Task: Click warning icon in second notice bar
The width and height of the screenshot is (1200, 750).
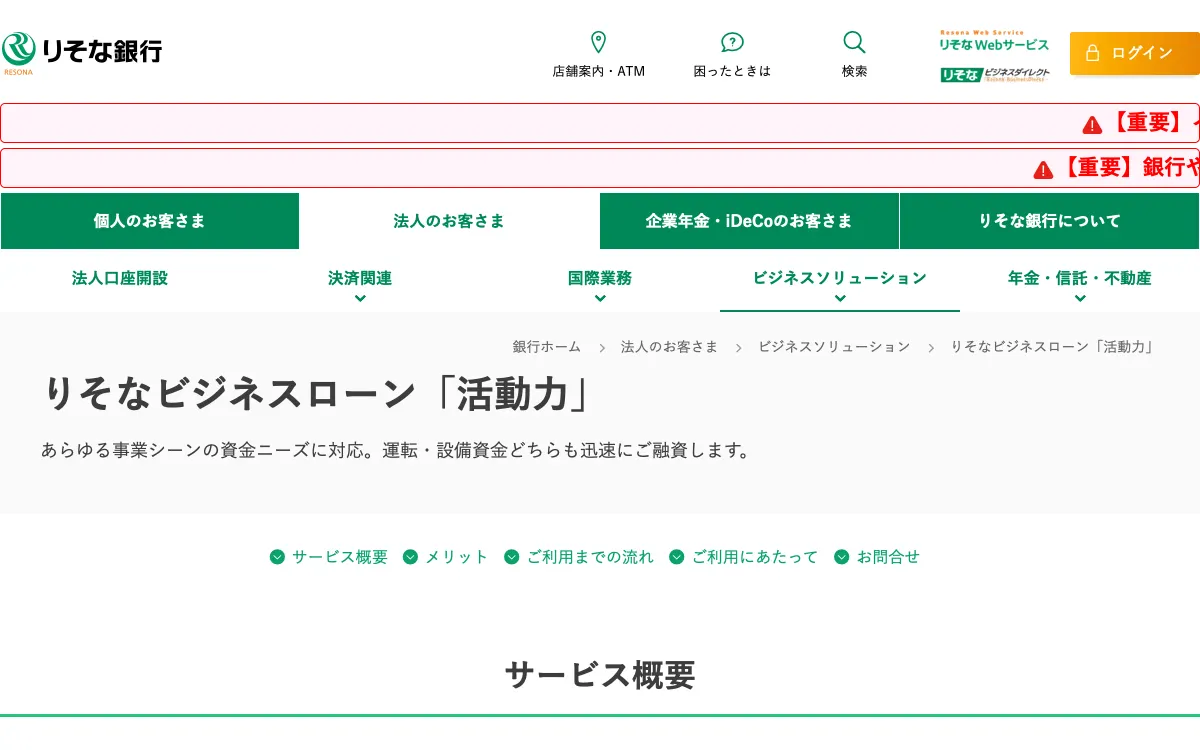Action: coord(1043,169)
